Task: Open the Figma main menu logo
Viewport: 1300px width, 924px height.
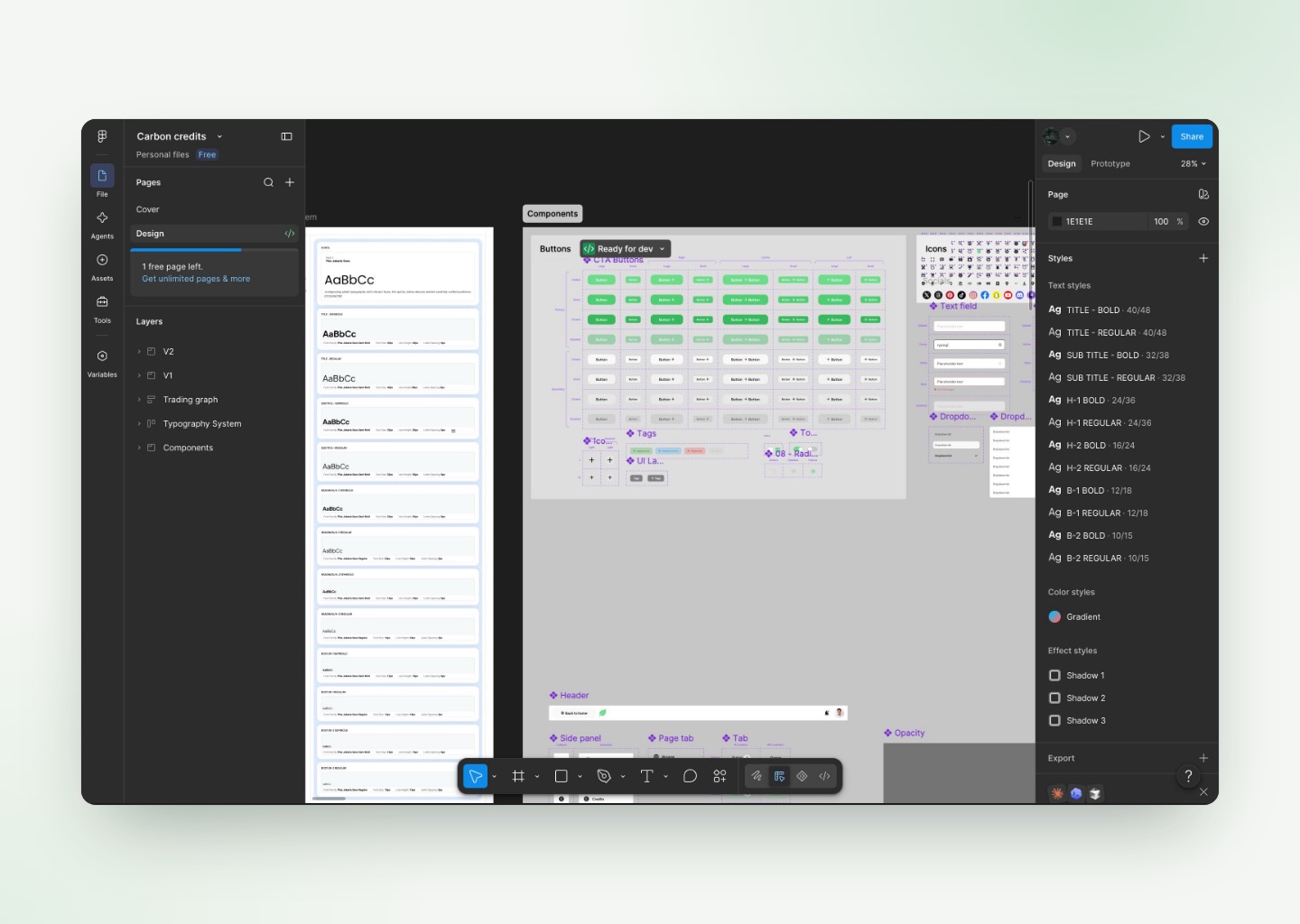Action: (102, 136)
